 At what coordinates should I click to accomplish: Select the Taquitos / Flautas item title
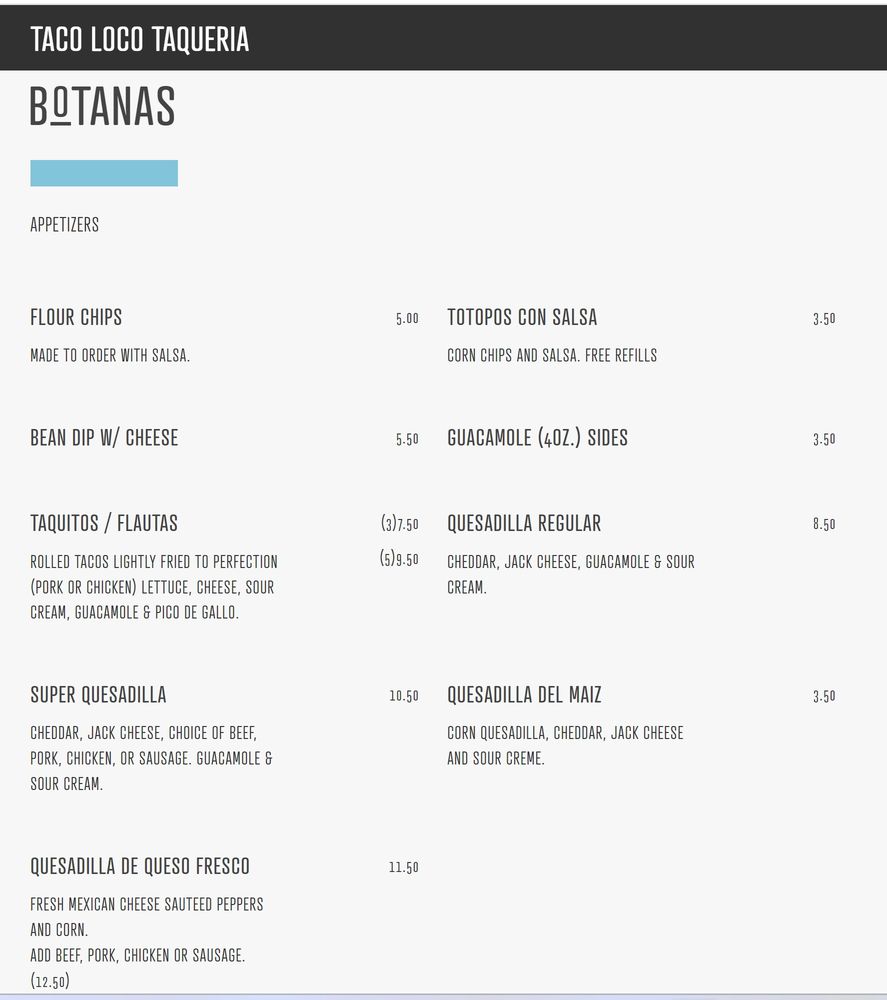tap(104, 524)
